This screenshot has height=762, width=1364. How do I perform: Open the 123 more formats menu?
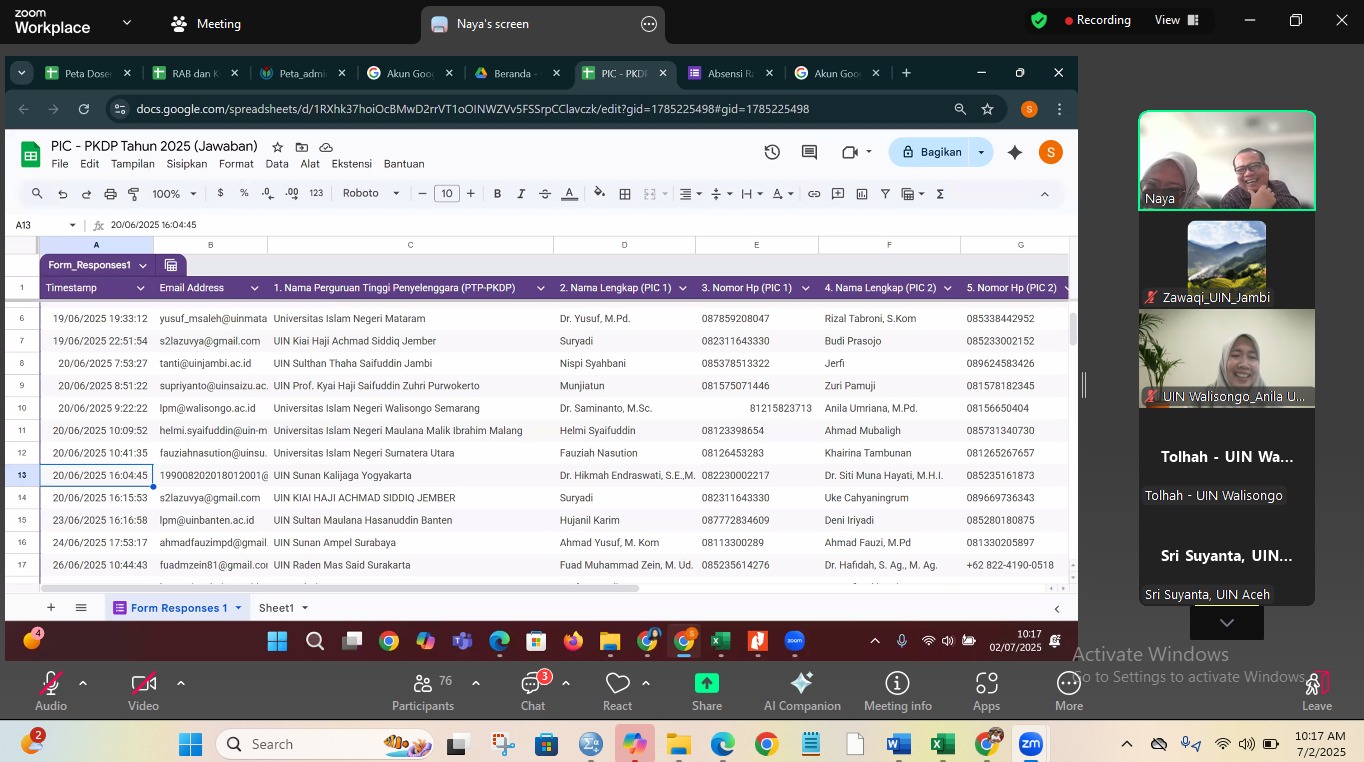click(316, 194)
